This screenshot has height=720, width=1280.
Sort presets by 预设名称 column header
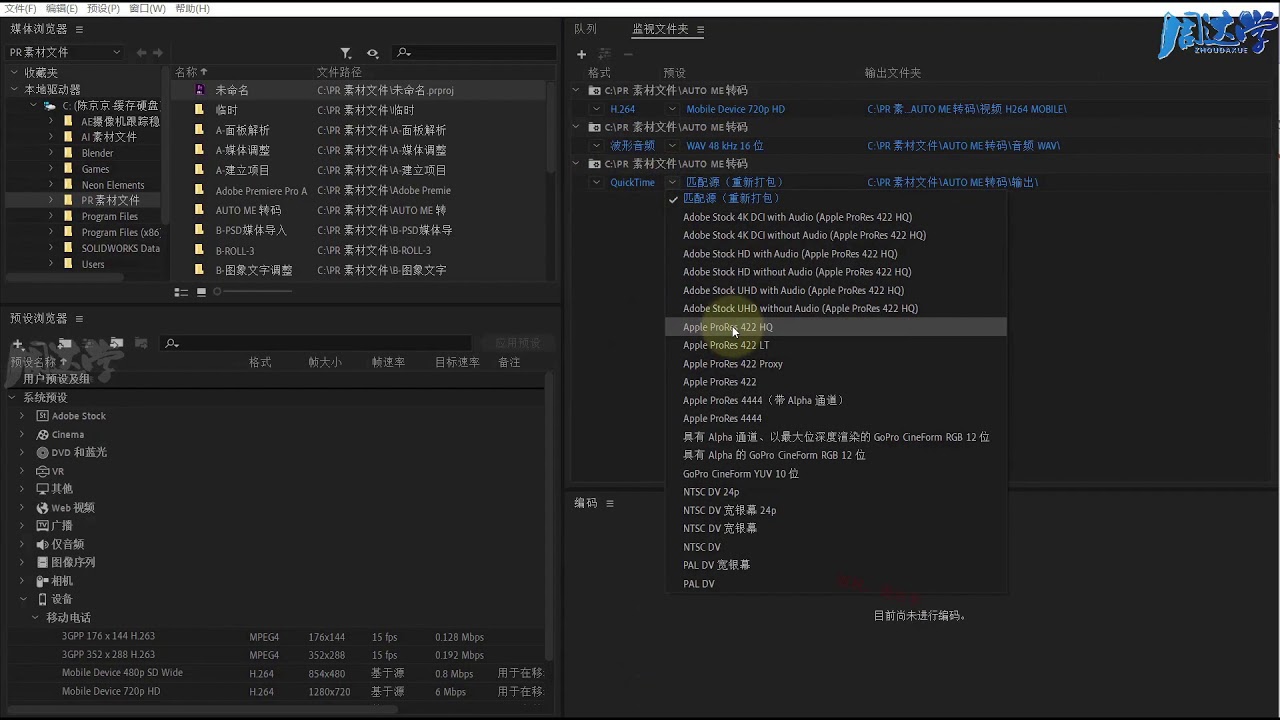pyautogui.click(x=39, y=362)
